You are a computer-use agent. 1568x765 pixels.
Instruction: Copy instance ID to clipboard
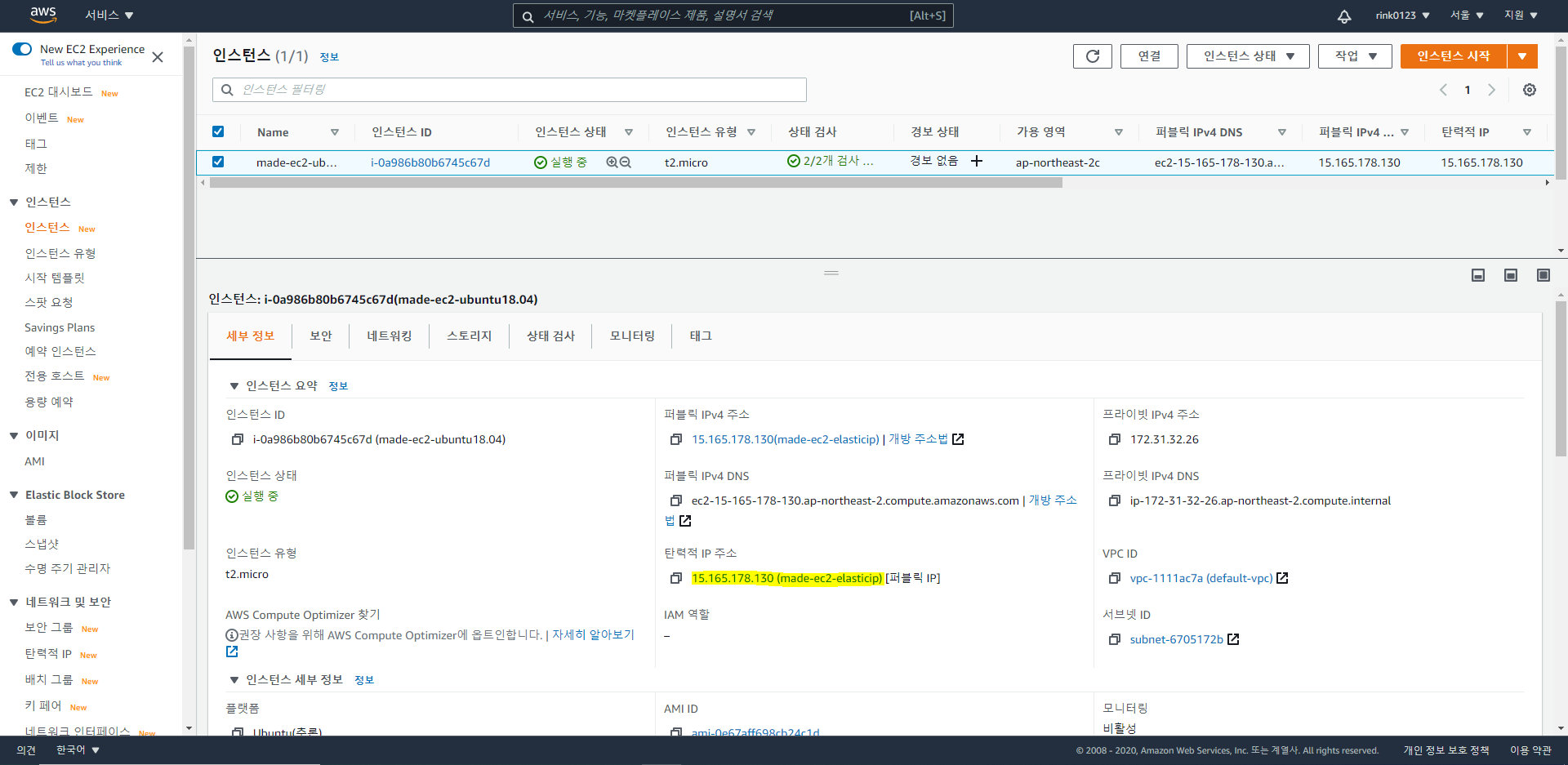(x=238, y=439)
